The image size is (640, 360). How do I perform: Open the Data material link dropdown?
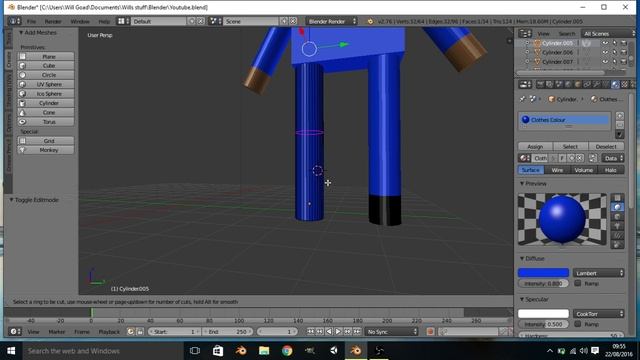(613, 158)
